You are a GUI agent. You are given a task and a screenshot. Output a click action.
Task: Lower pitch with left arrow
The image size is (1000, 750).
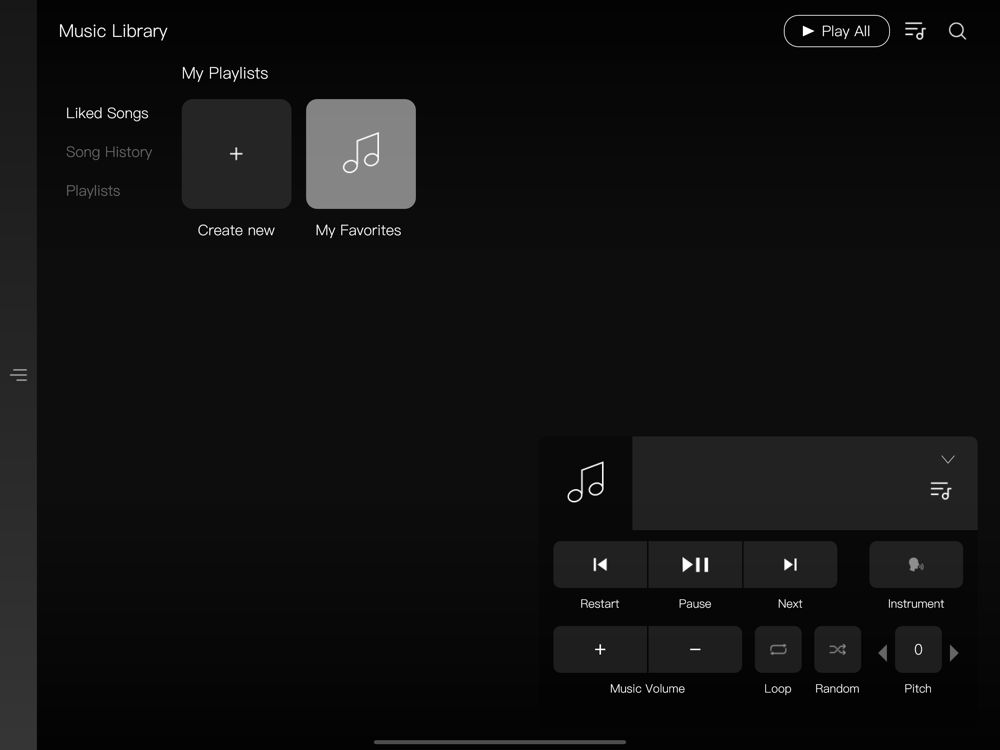coord(883,652)
